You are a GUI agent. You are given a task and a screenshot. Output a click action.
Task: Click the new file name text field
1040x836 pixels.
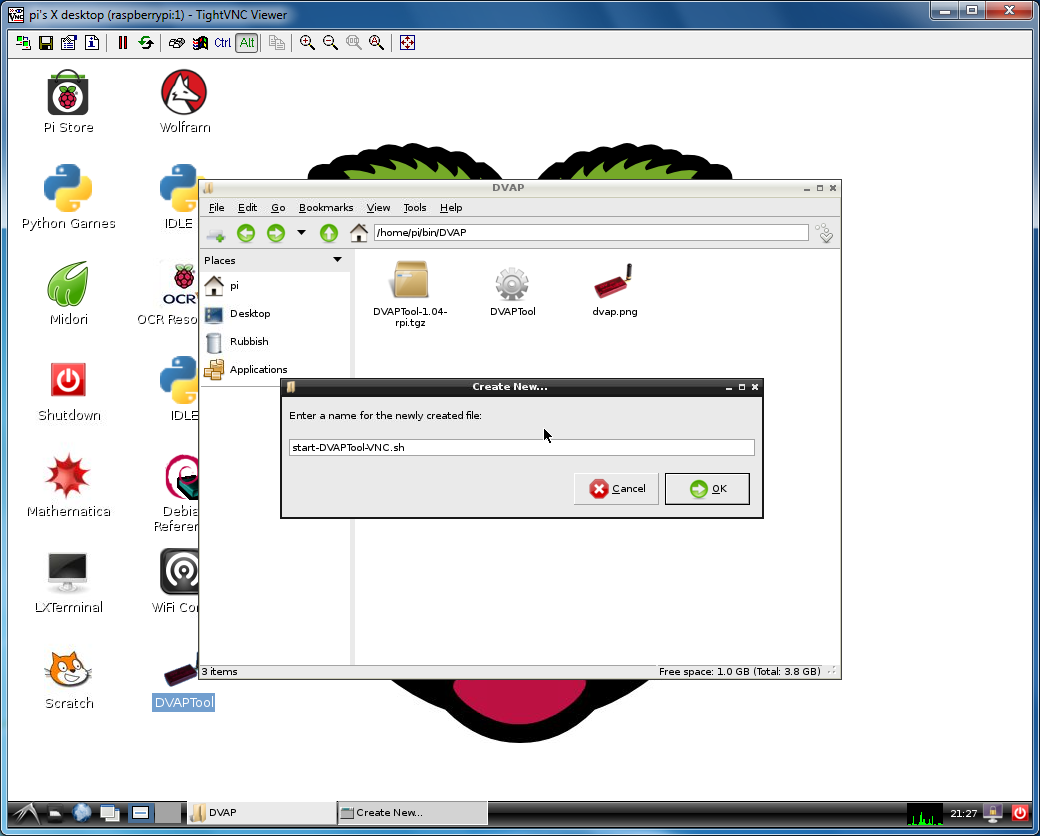tap(521, 447)
